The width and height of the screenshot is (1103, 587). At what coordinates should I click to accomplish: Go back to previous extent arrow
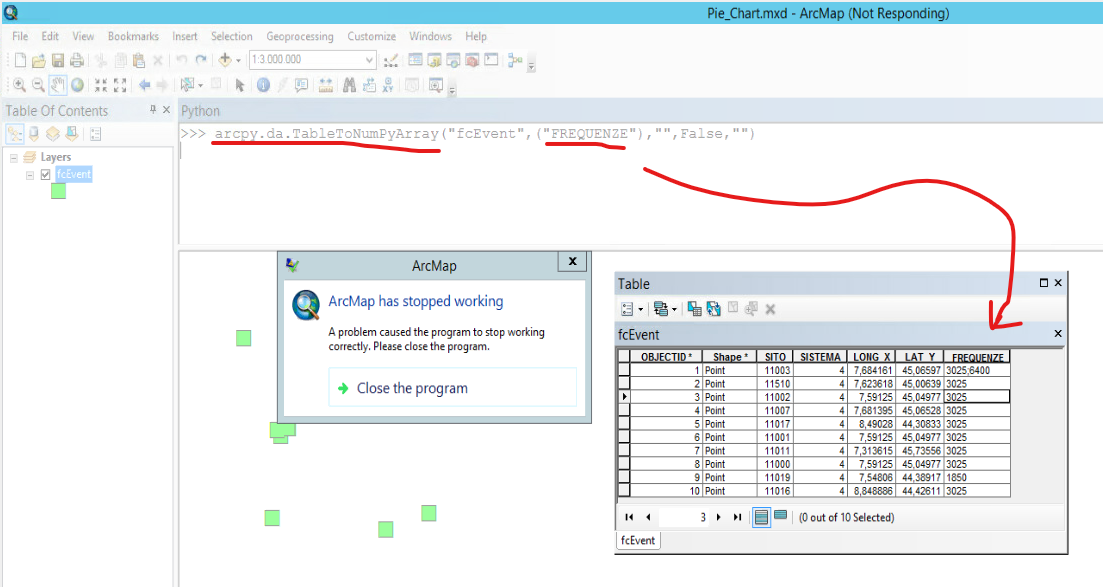pos(144,85)
